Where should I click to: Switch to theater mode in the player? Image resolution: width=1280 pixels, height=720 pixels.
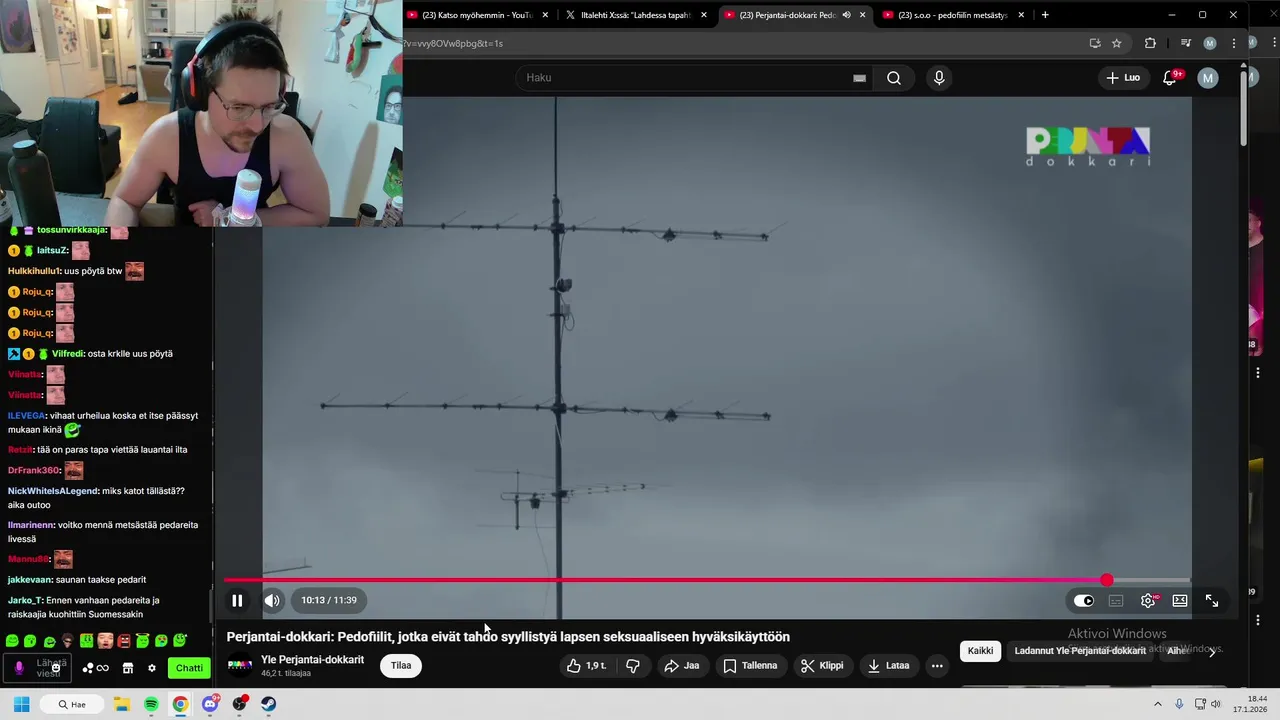1180,601
